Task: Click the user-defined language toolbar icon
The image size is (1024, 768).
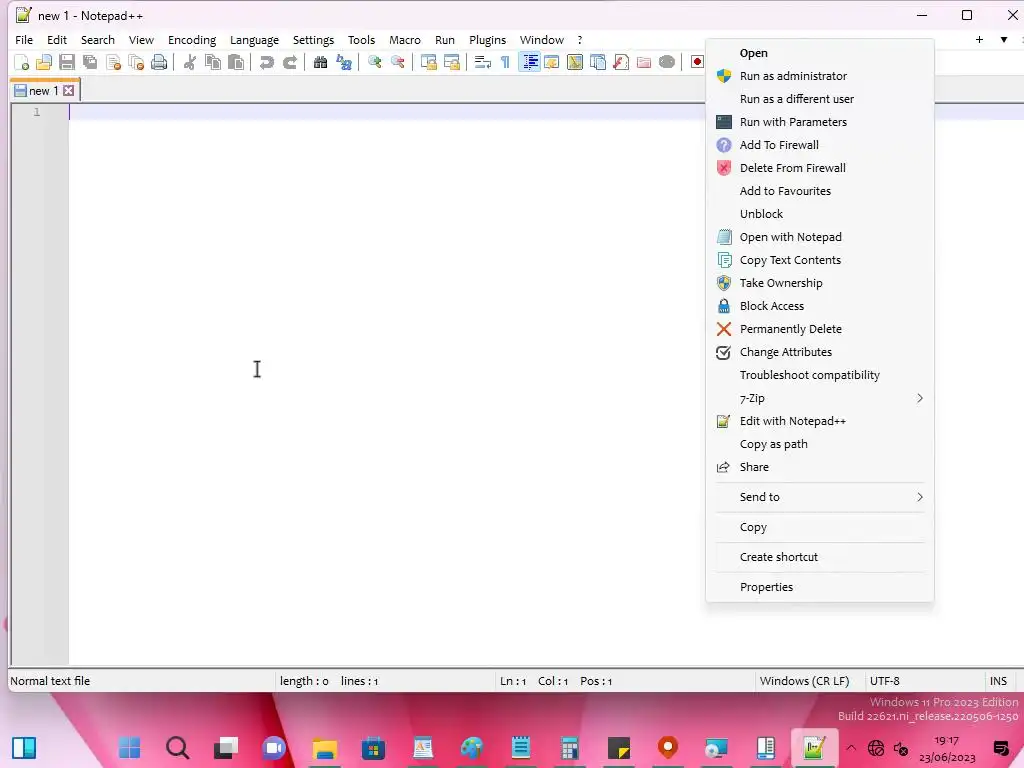Action: click(x=552, y=63)
